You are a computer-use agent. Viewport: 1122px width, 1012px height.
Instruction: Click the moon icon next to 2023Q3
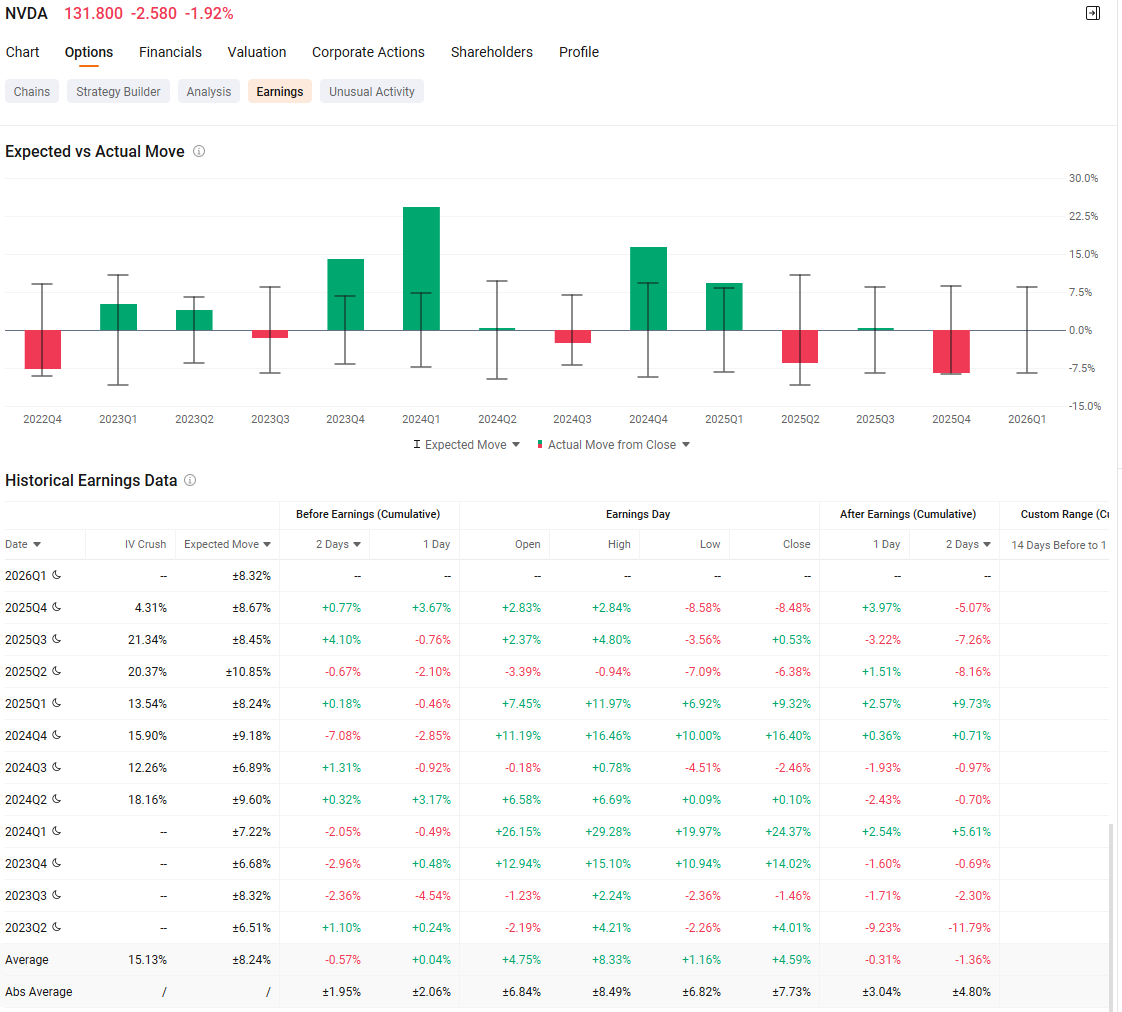click(57, 895)
